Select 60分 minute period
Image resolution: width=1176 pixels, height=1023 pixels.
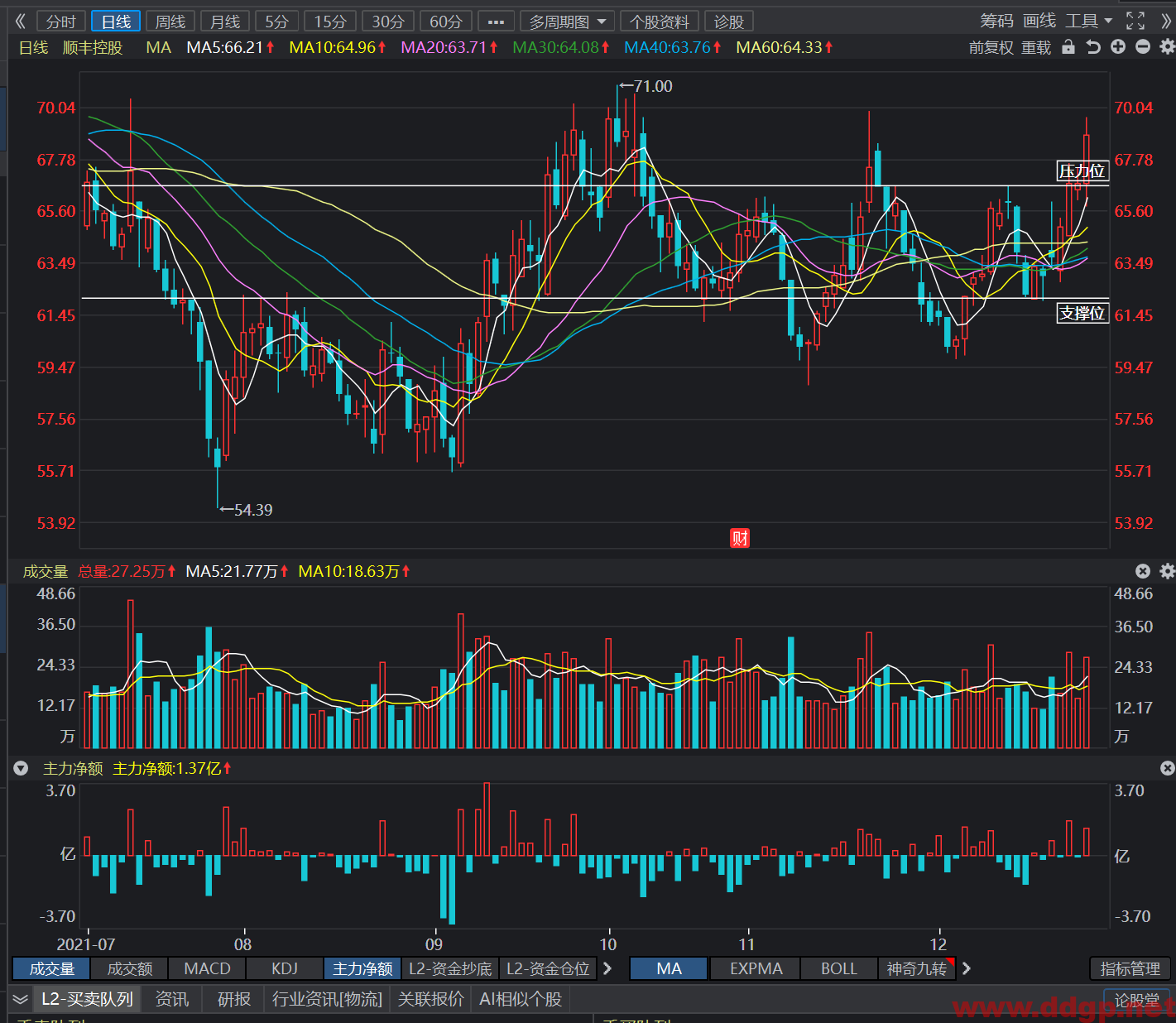coord(446,22)
